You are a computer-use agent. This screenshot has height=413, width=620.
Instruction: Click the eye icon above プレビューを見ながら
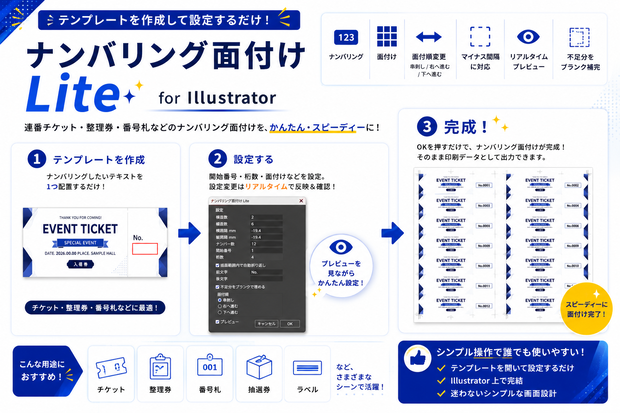click(x=340, y=247)
